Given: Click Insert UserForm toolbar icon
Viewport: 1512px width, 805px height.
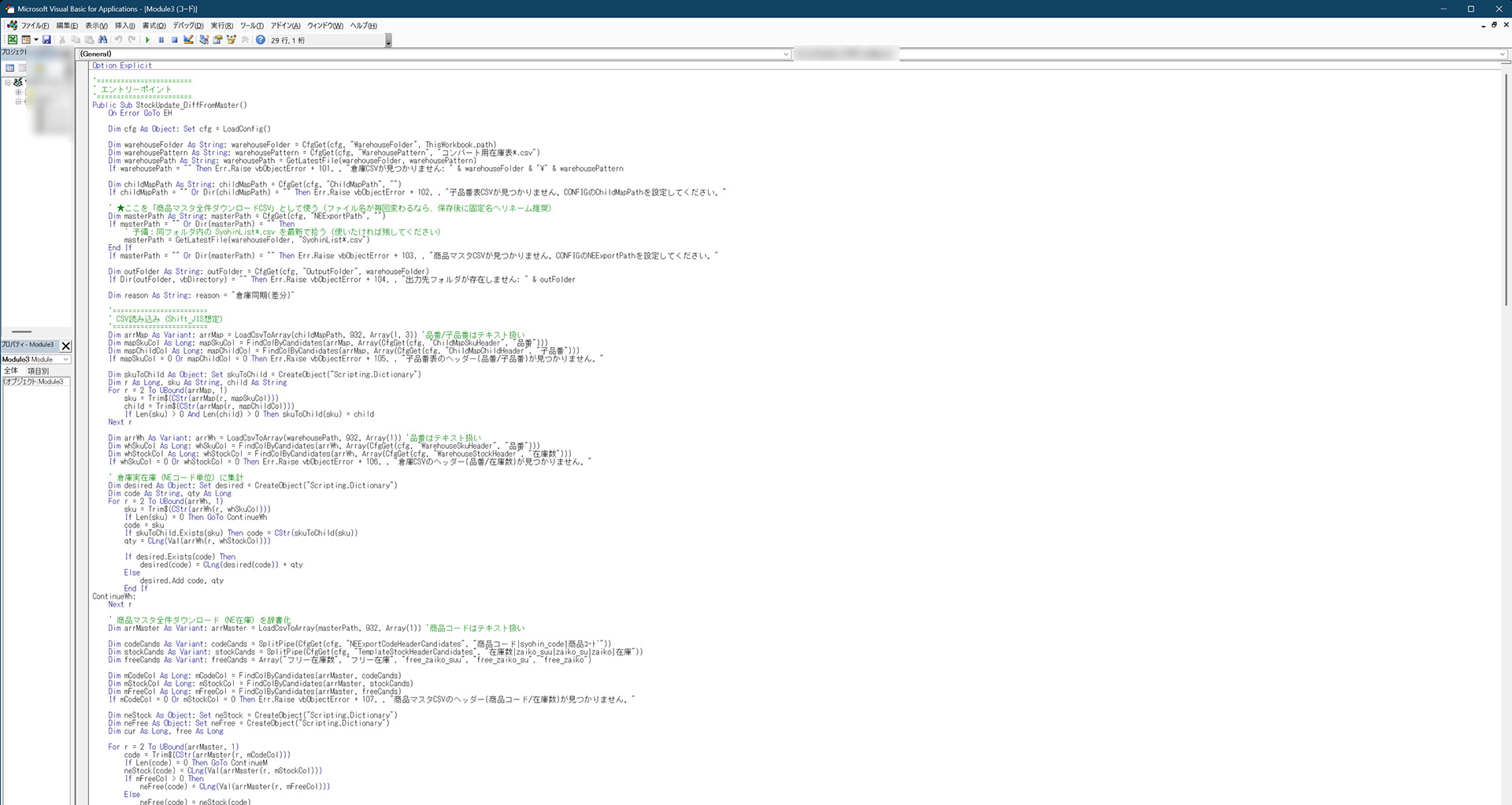Looking at the screenshot, I should point(26,40).
